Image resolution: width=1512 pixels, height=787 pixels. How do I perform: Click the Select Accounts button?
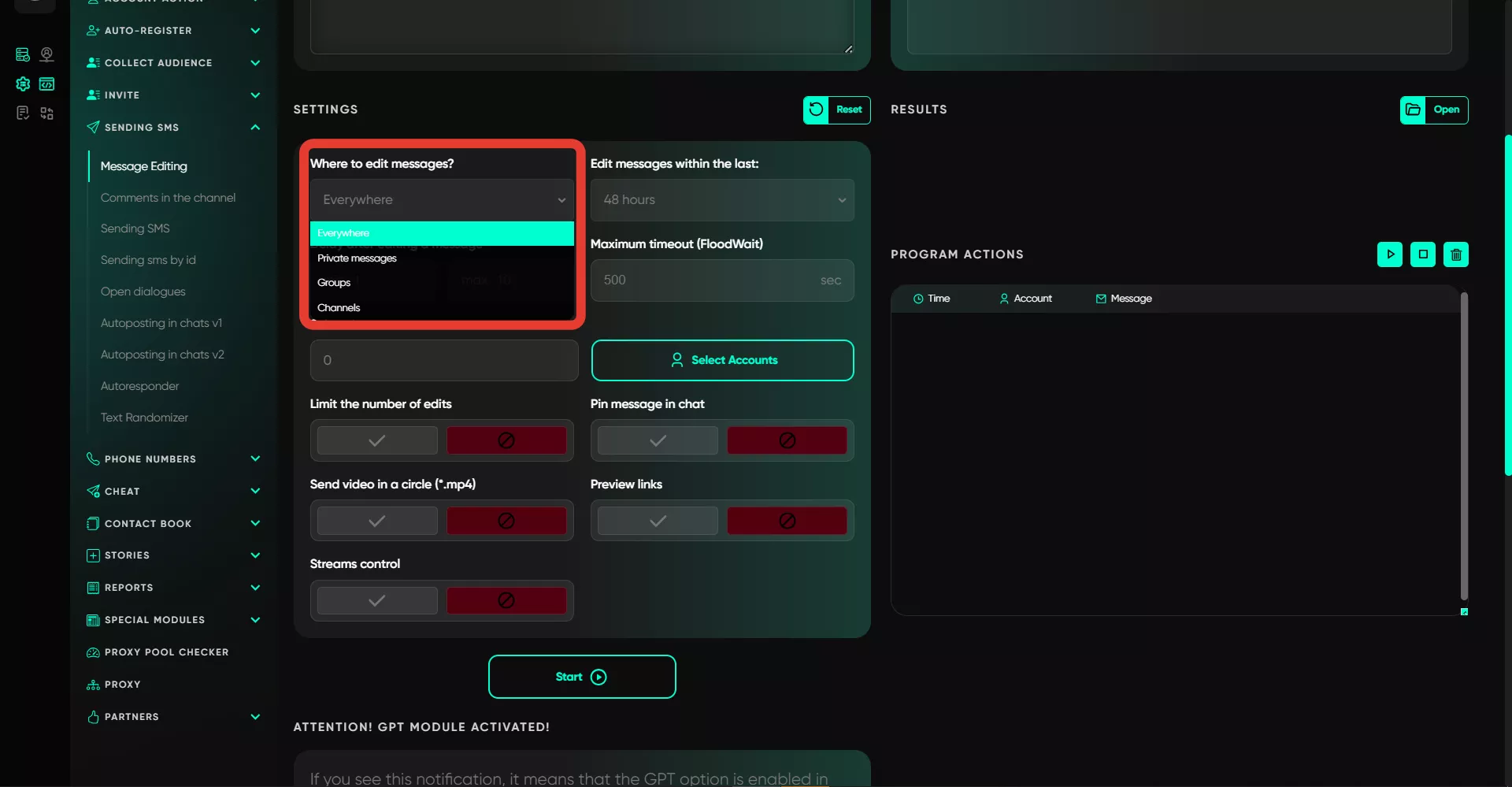(722, 360)
